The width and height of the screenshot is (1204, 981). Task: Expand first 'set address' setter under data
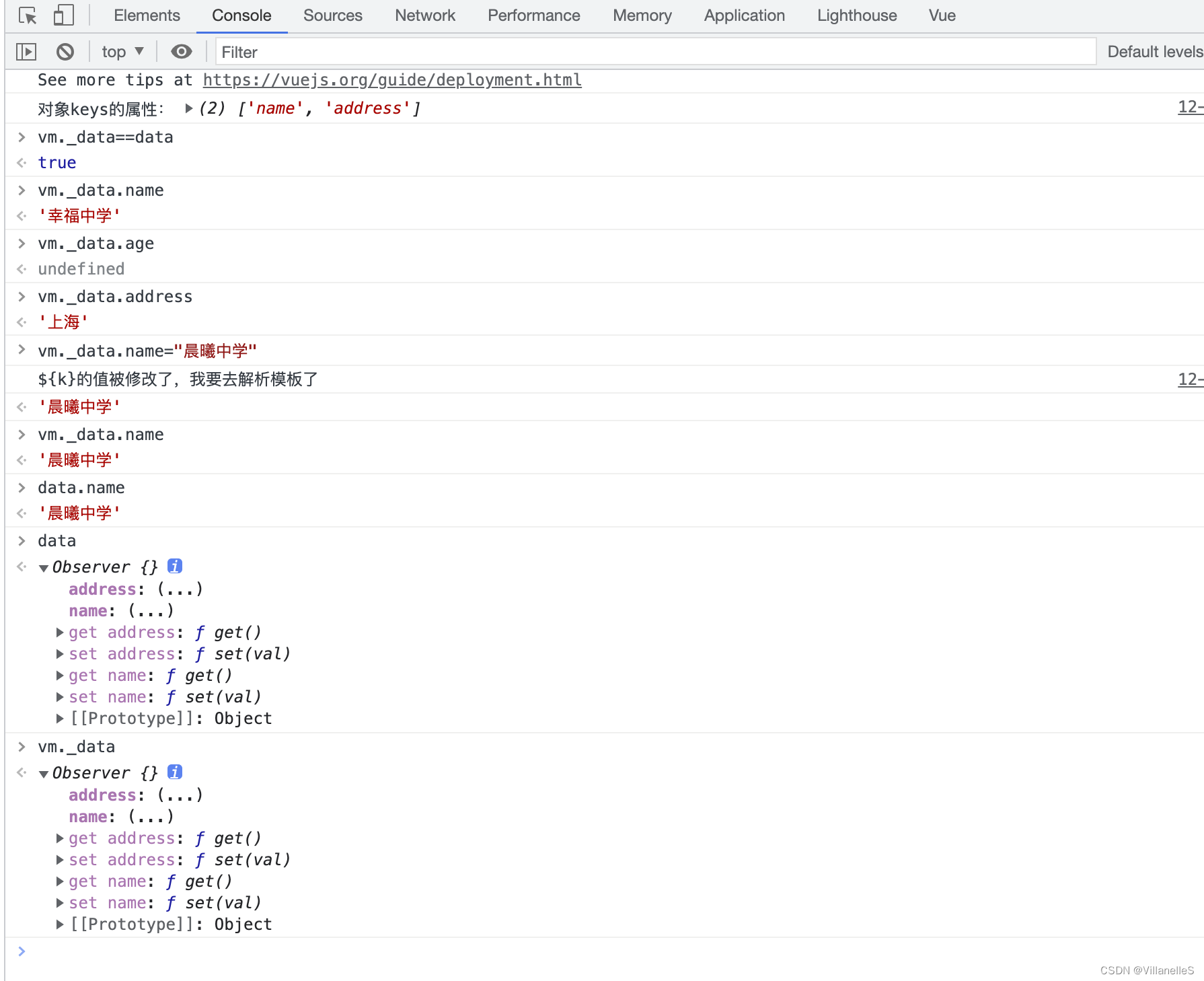[60, 654]
